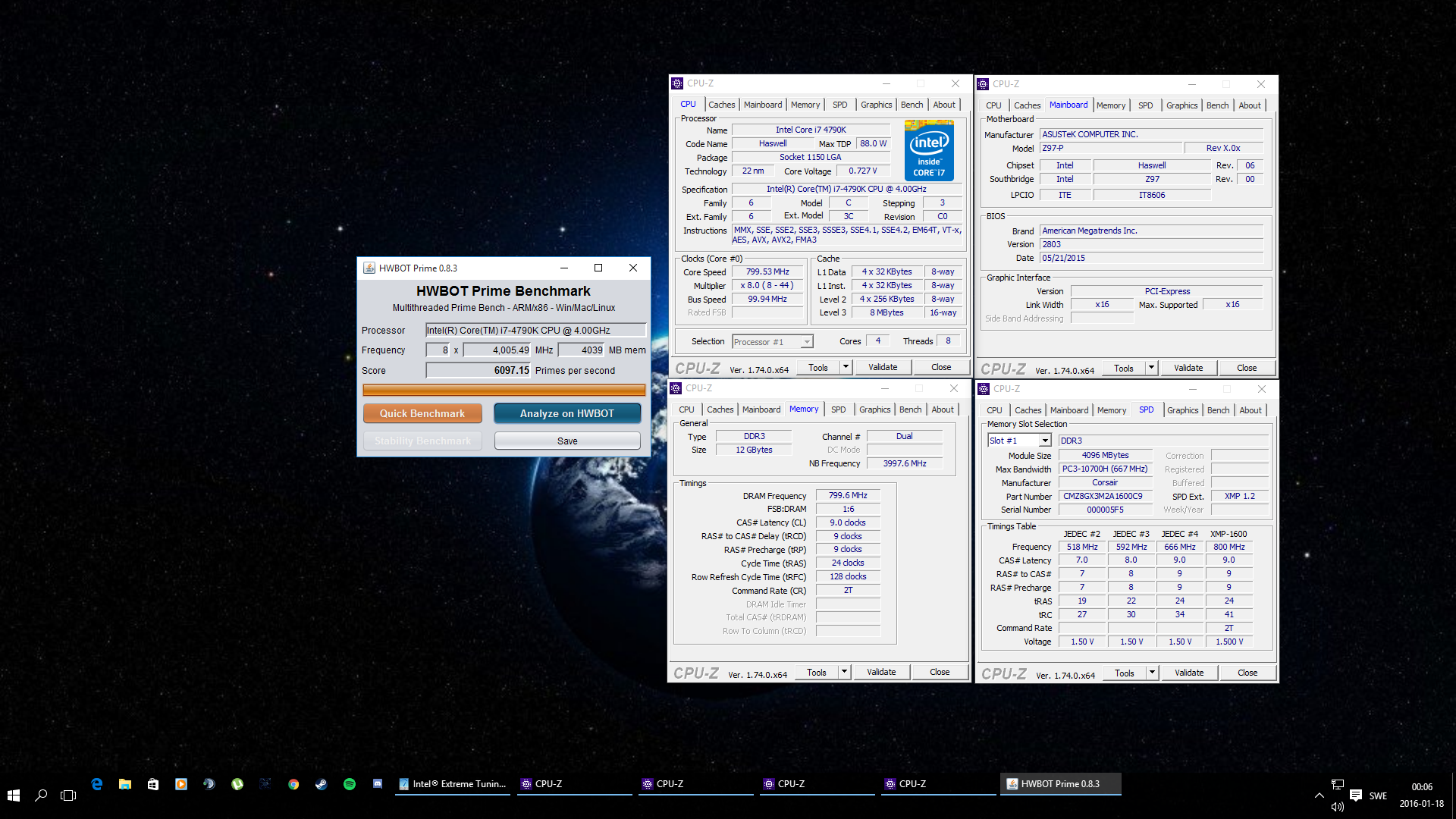Viewport: 1456px width, 819px height.
Task: Click the 4039 MB mem field
Action: coord(582,350)
